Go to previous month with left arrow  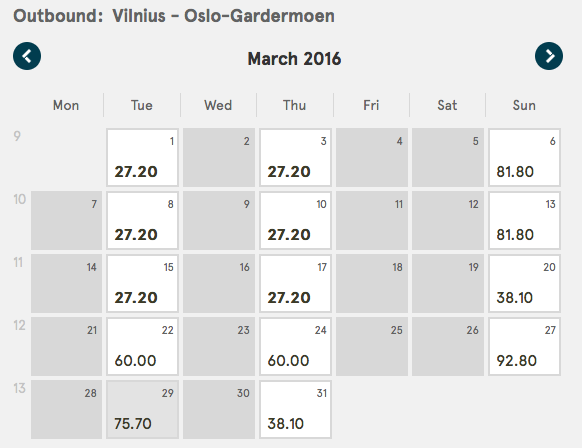point(27,56)
